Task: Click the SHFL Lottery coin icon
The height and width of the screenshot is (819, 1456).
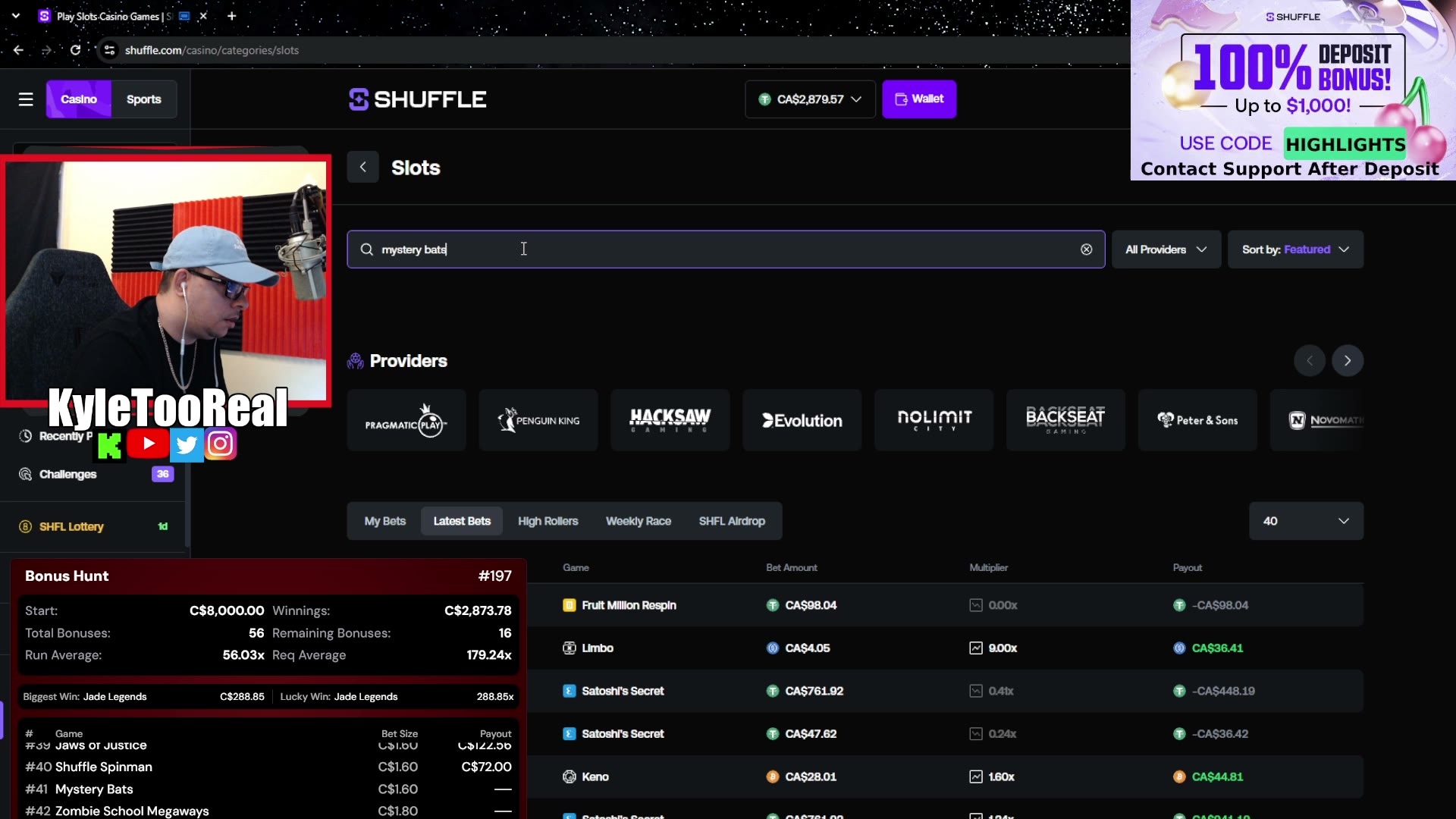Action: click(25, 527)
